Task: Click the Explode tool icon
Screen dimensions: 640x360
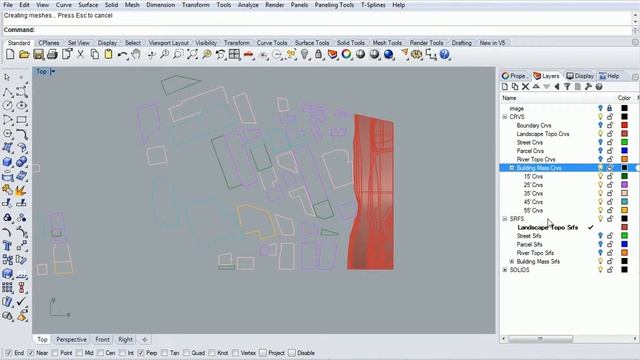Action: click(x=21, y=190)
